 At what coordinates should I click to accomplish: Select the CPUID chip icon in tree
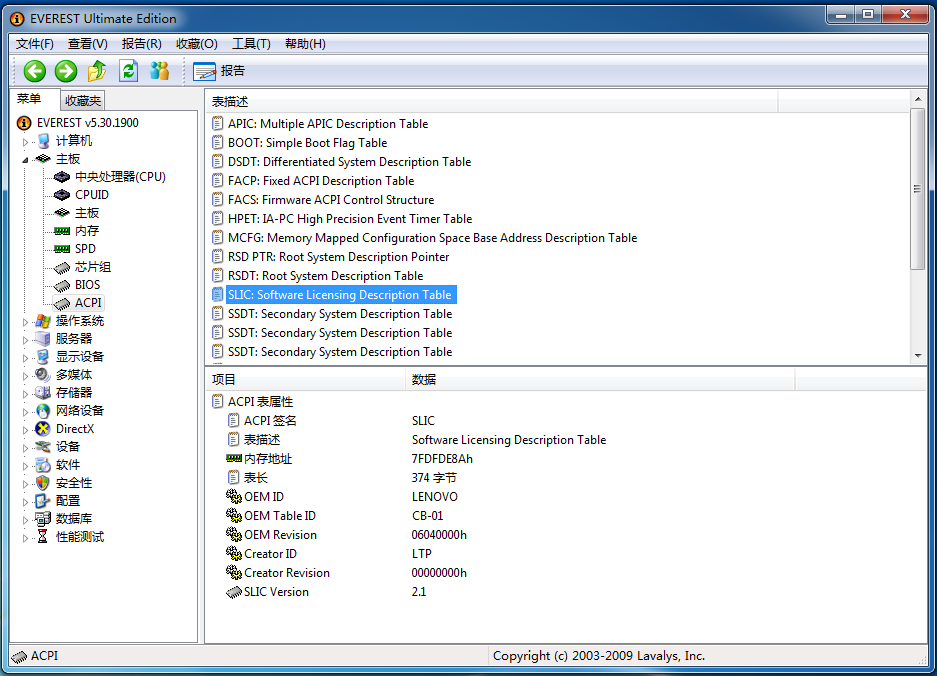click(x=62, y=195)
